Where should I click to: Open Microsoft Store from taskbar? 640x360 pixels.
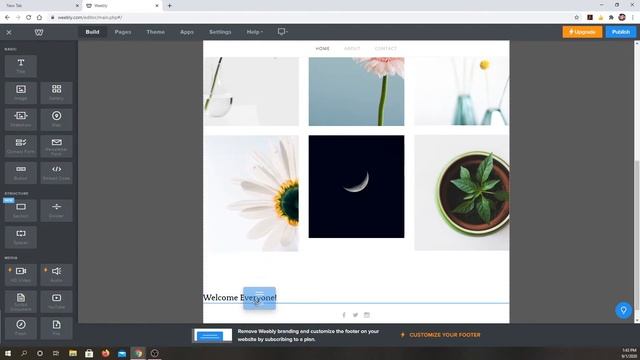[x=89, y=353]
